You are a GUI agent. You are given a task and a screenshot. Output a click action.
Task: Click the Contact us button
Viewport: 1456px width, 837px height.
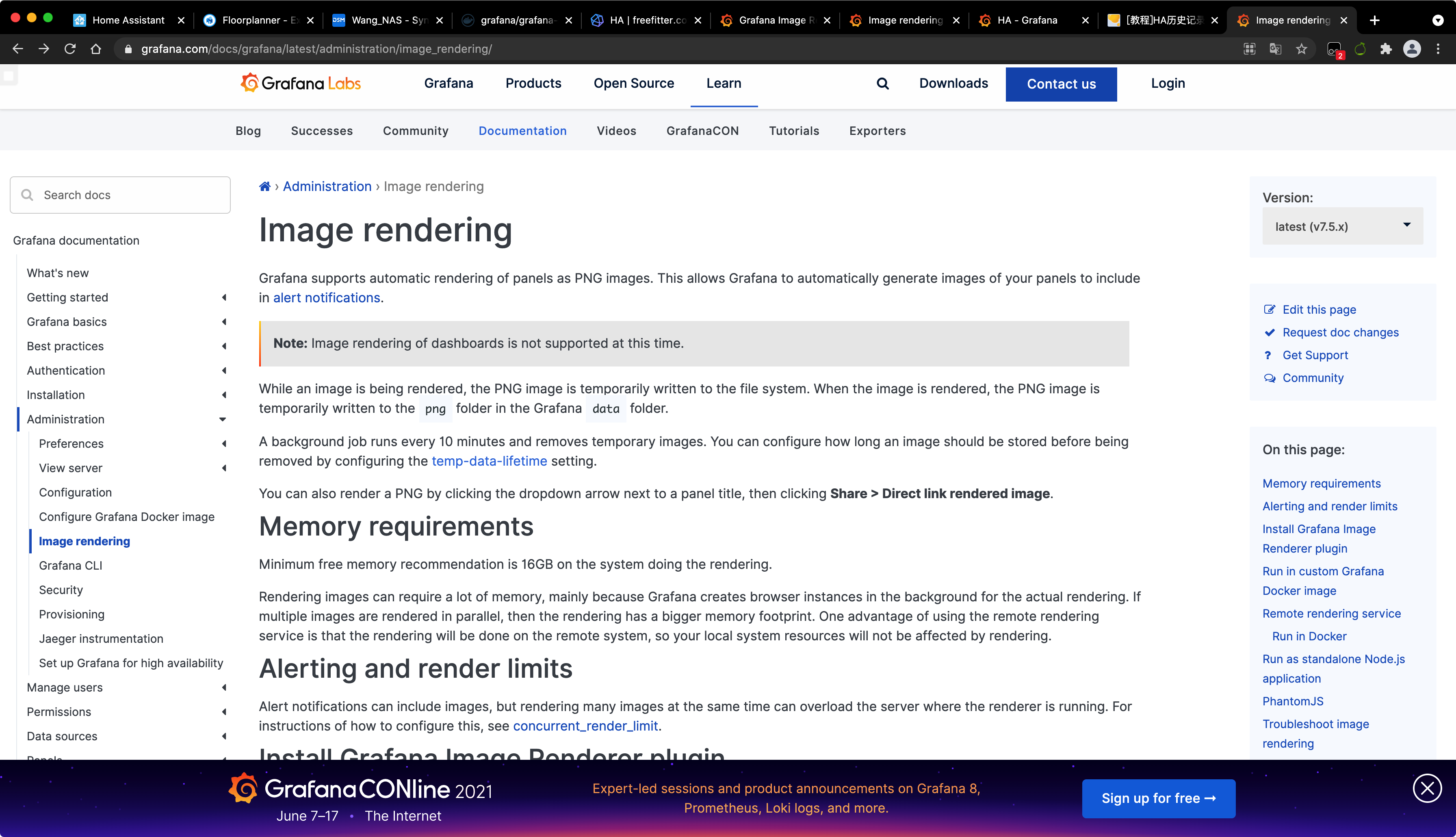[1061, 84]
